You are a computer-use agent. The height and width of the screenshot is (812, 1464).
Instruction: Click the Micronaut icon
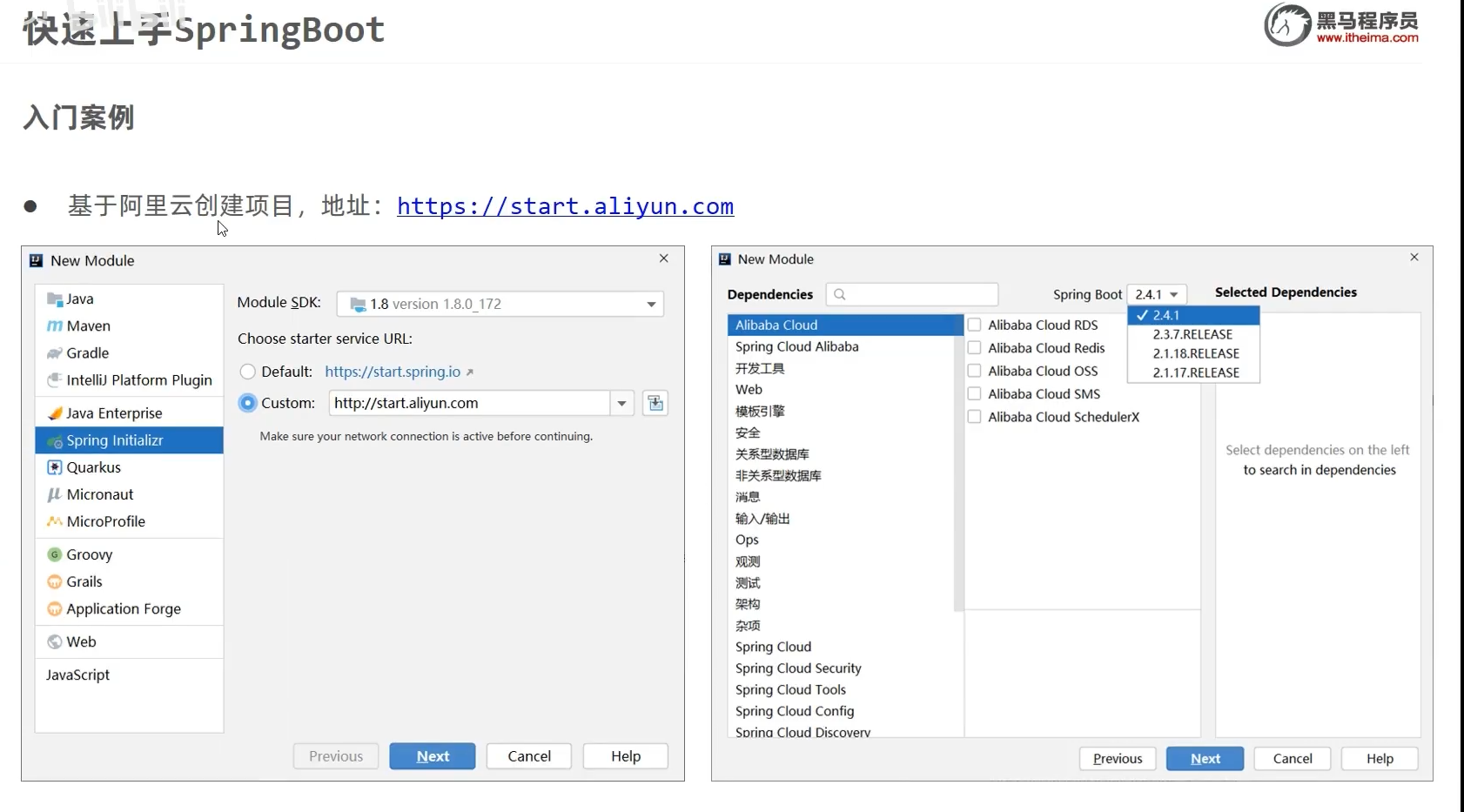click(55, 494)
